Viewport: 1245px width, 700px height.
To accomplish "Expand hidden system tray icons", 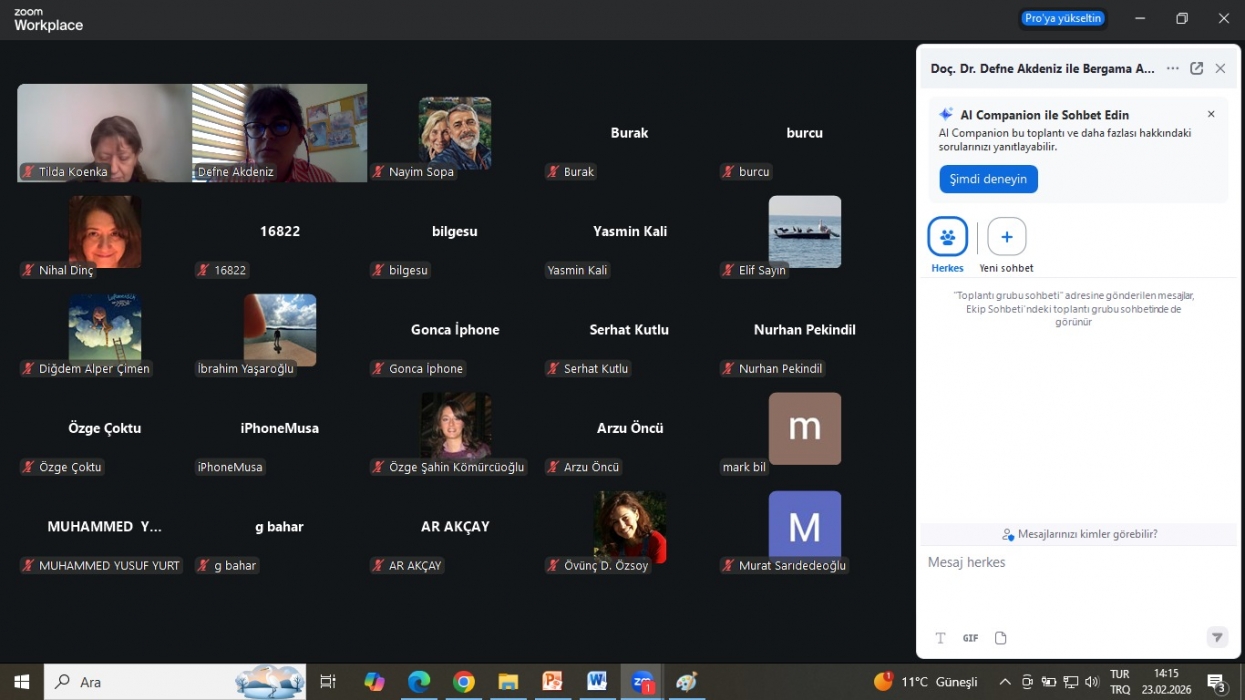I will (1004, 682).
